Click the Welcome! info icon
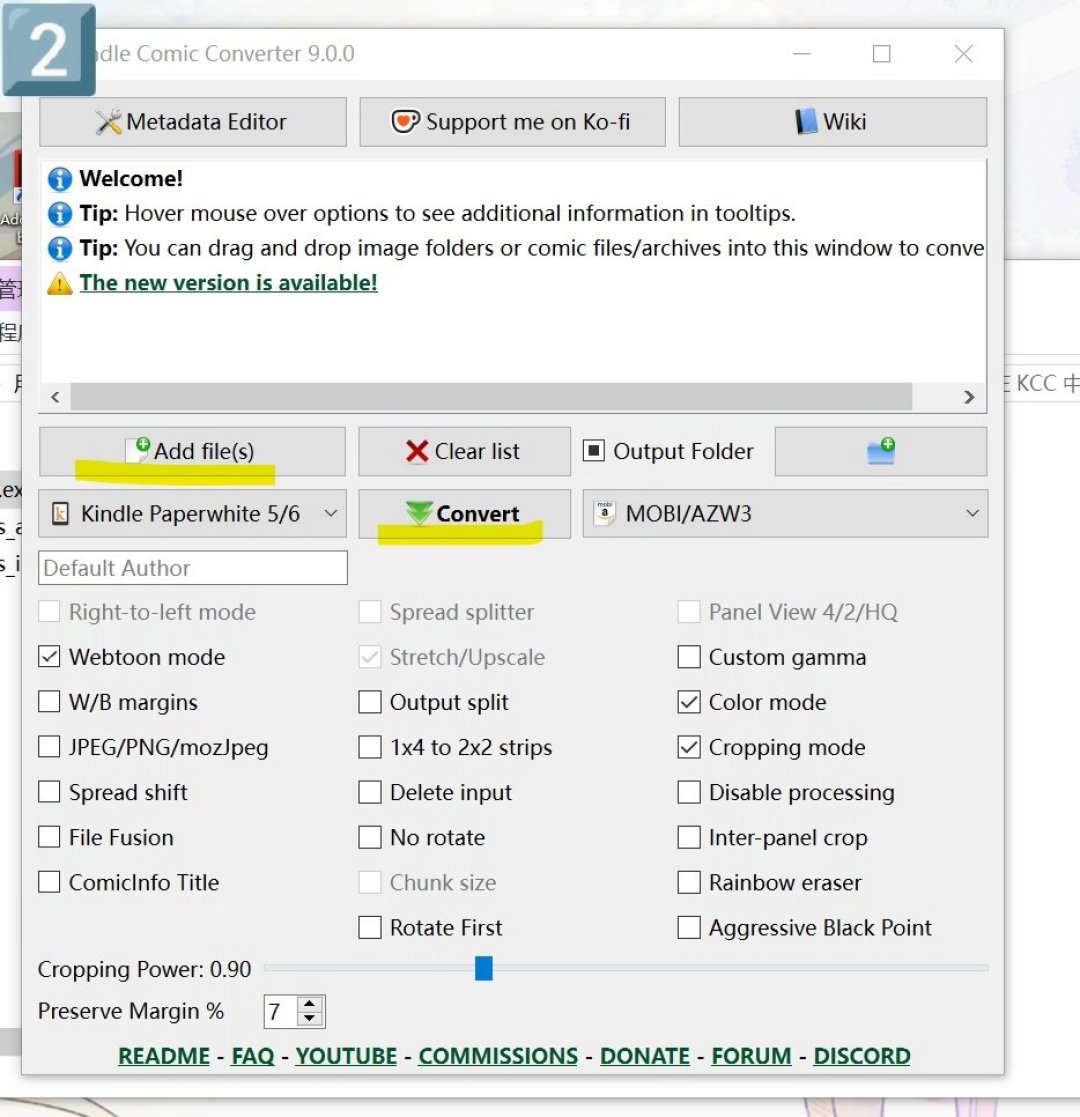Image resolution: width=1080 pixels, height=1117 pixels. [60, 179]
